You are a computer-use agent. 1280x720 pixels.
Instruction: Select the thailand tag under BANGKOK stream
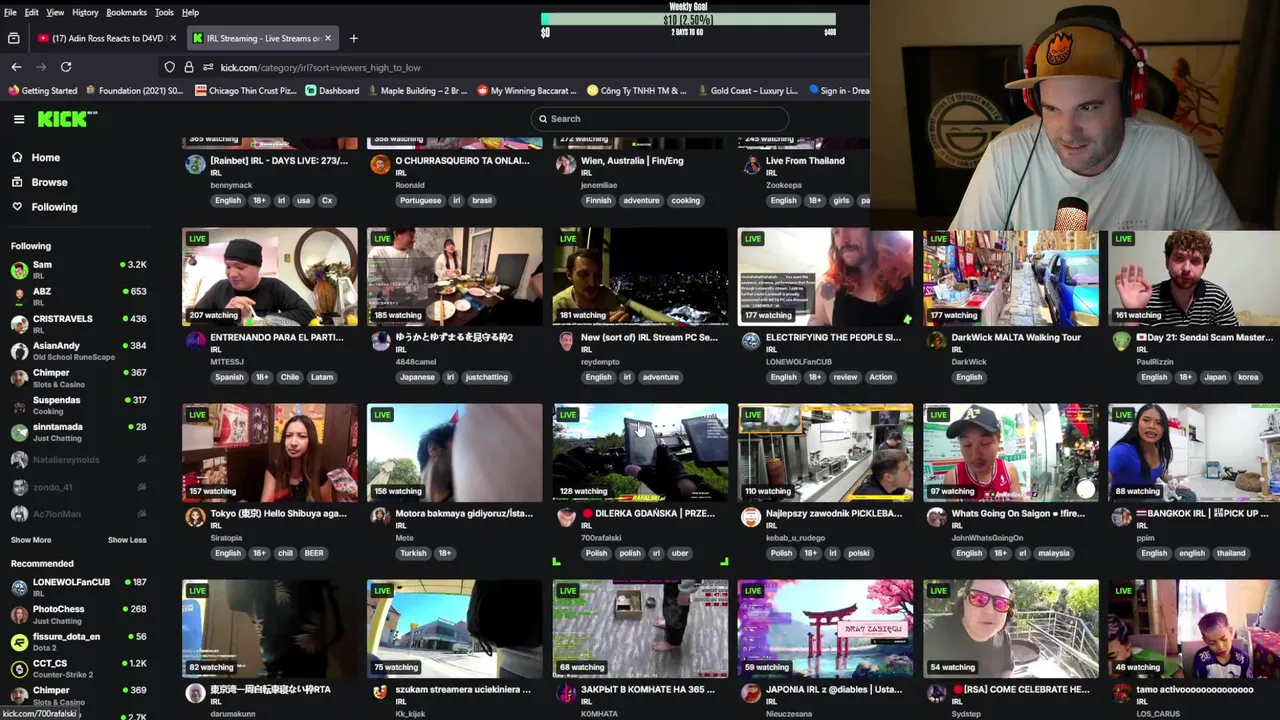pos(1231,553)
